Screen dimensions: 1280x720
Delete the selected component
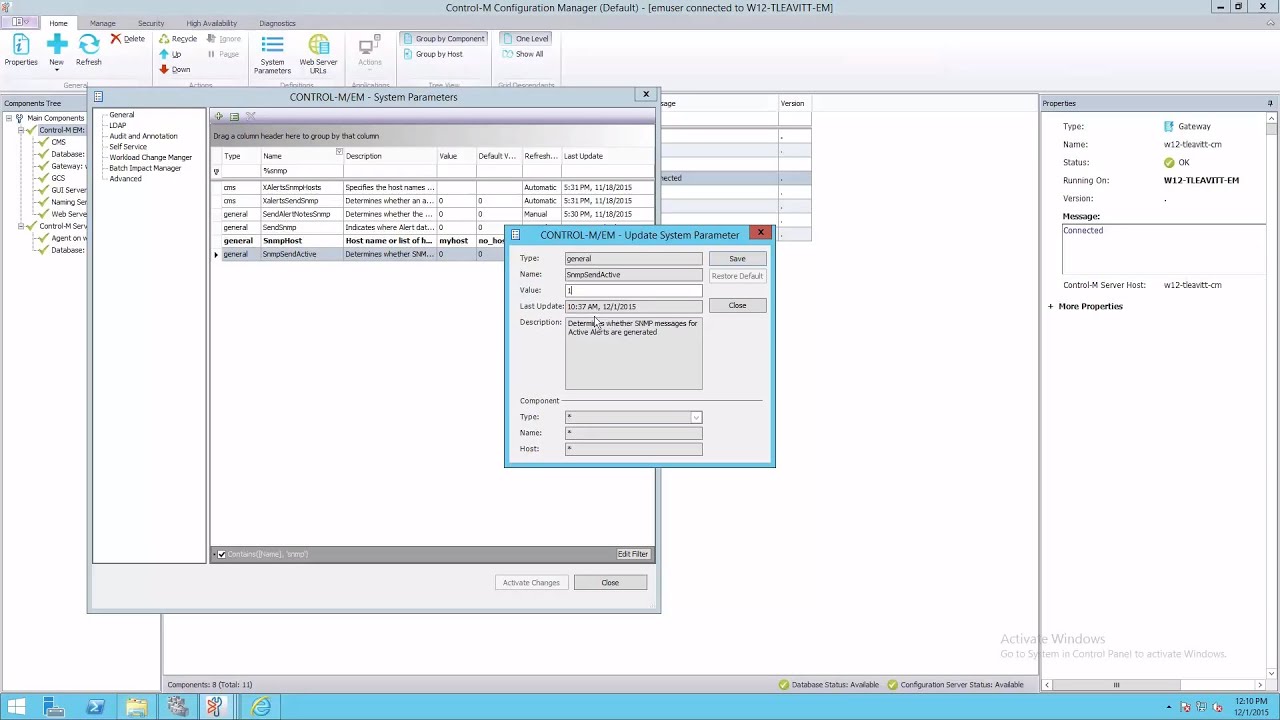[127, 39]
